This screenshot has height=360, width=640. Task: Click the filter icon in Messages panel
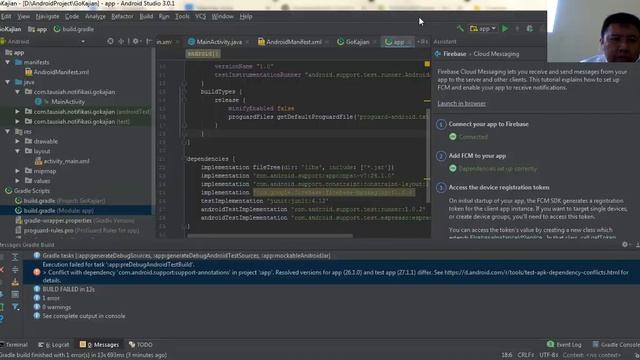(x=15, y=307)
